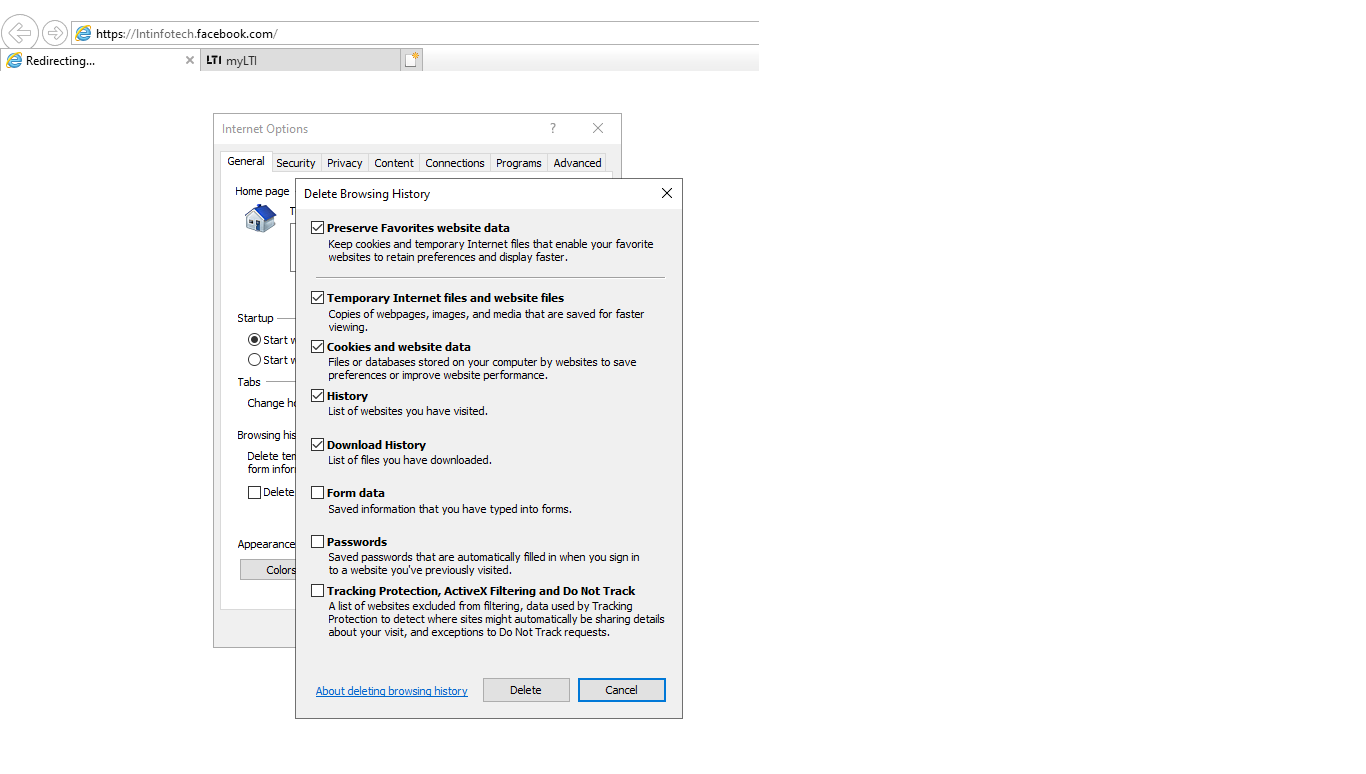1366x774 pixels.
Task: Enable Tracking Protection, ActiveX Filtering checkbox
Action: click(x=317, y=591)
